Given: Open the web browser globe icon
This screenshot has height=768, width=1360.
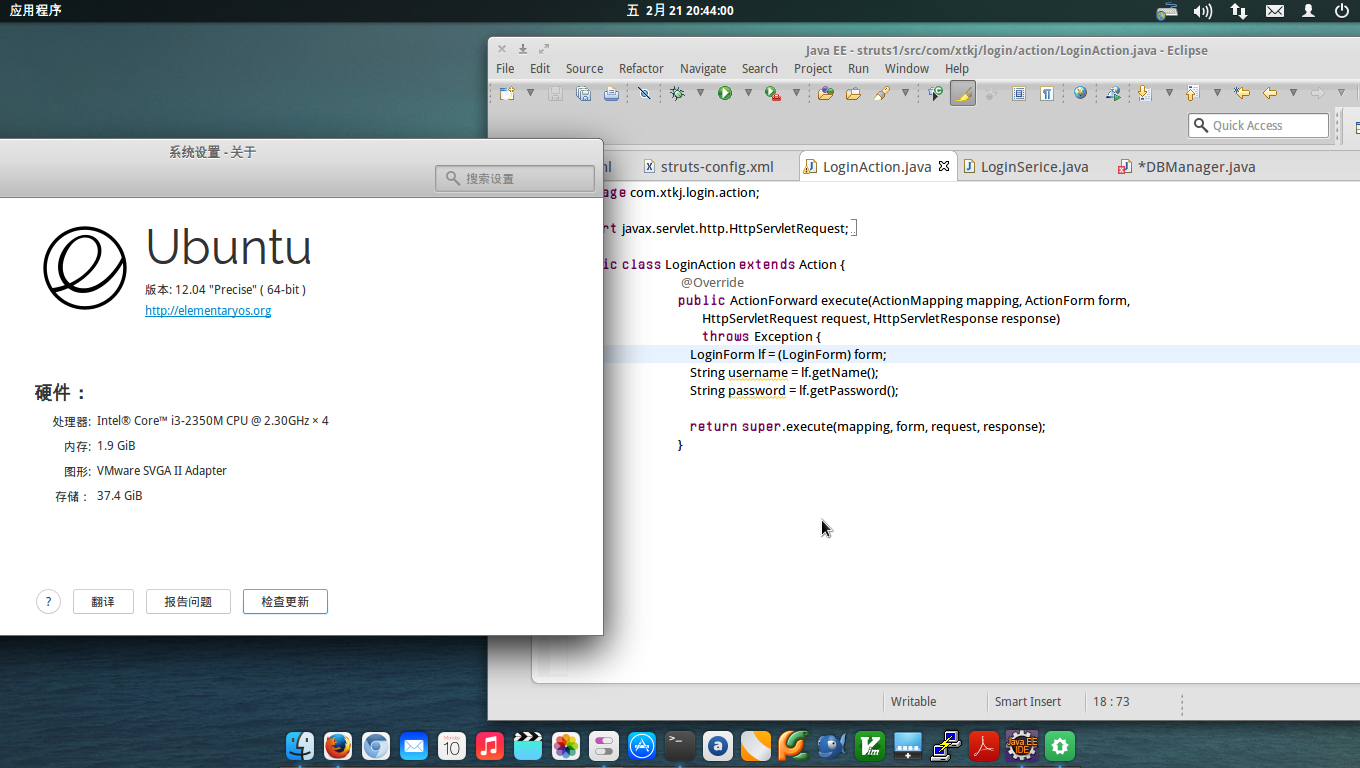Looking at the screenshot, I should coord(1080,93).
